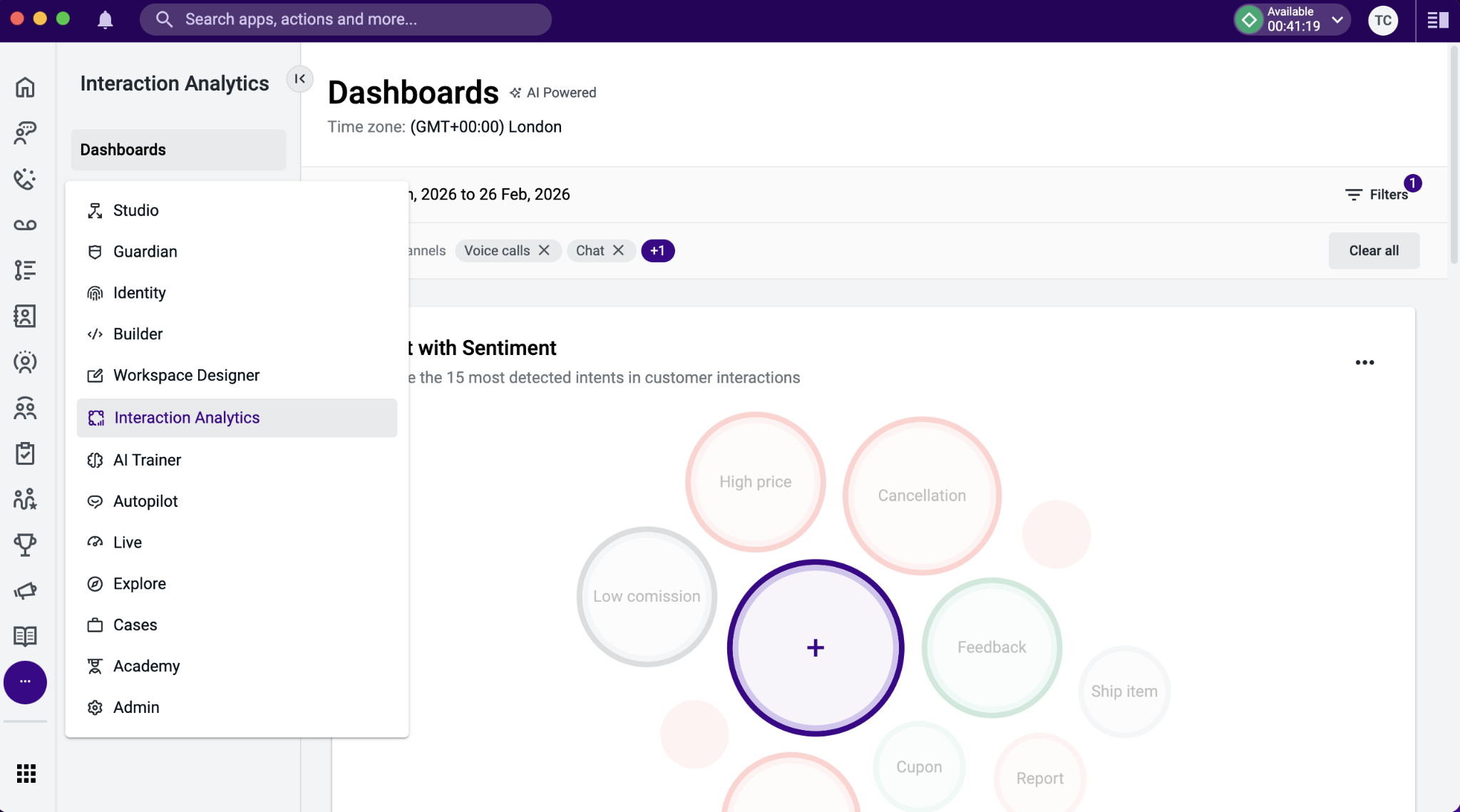
Task: Open Workspace Designer from the apps menu
Action: (x=237, y=376)
